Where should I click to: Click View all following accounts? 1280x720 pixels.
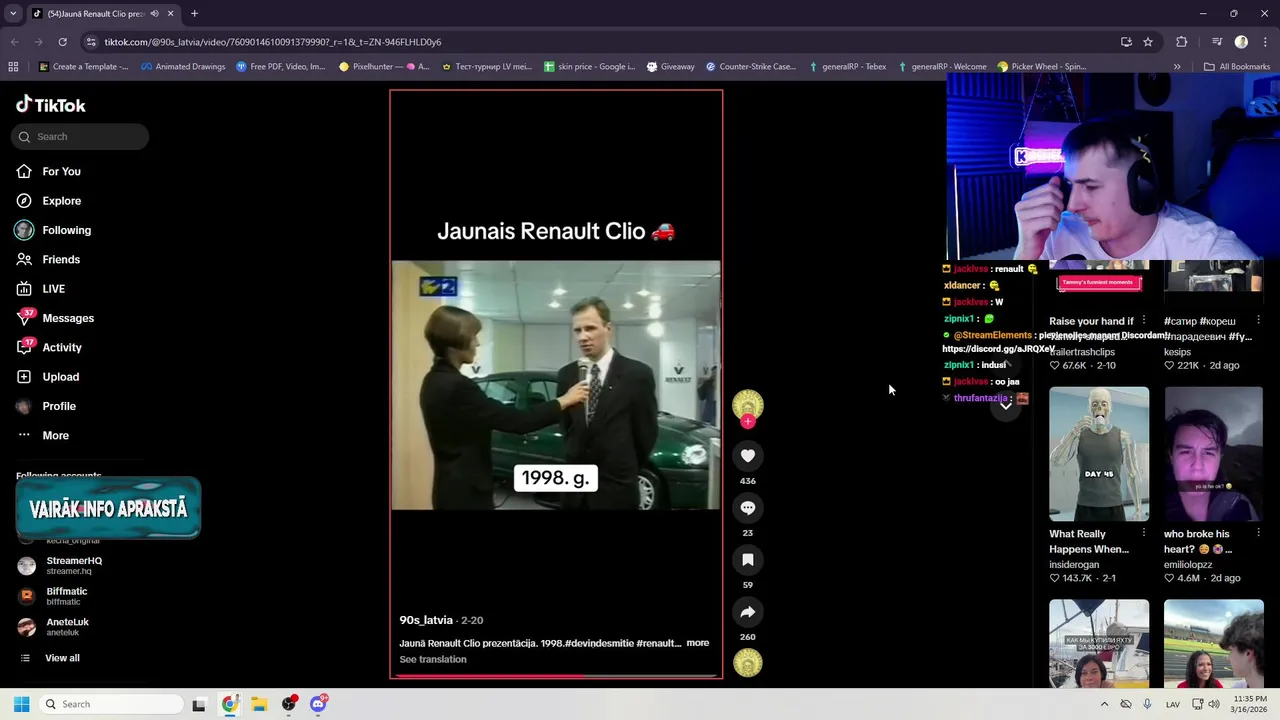(x=62, y=658)
